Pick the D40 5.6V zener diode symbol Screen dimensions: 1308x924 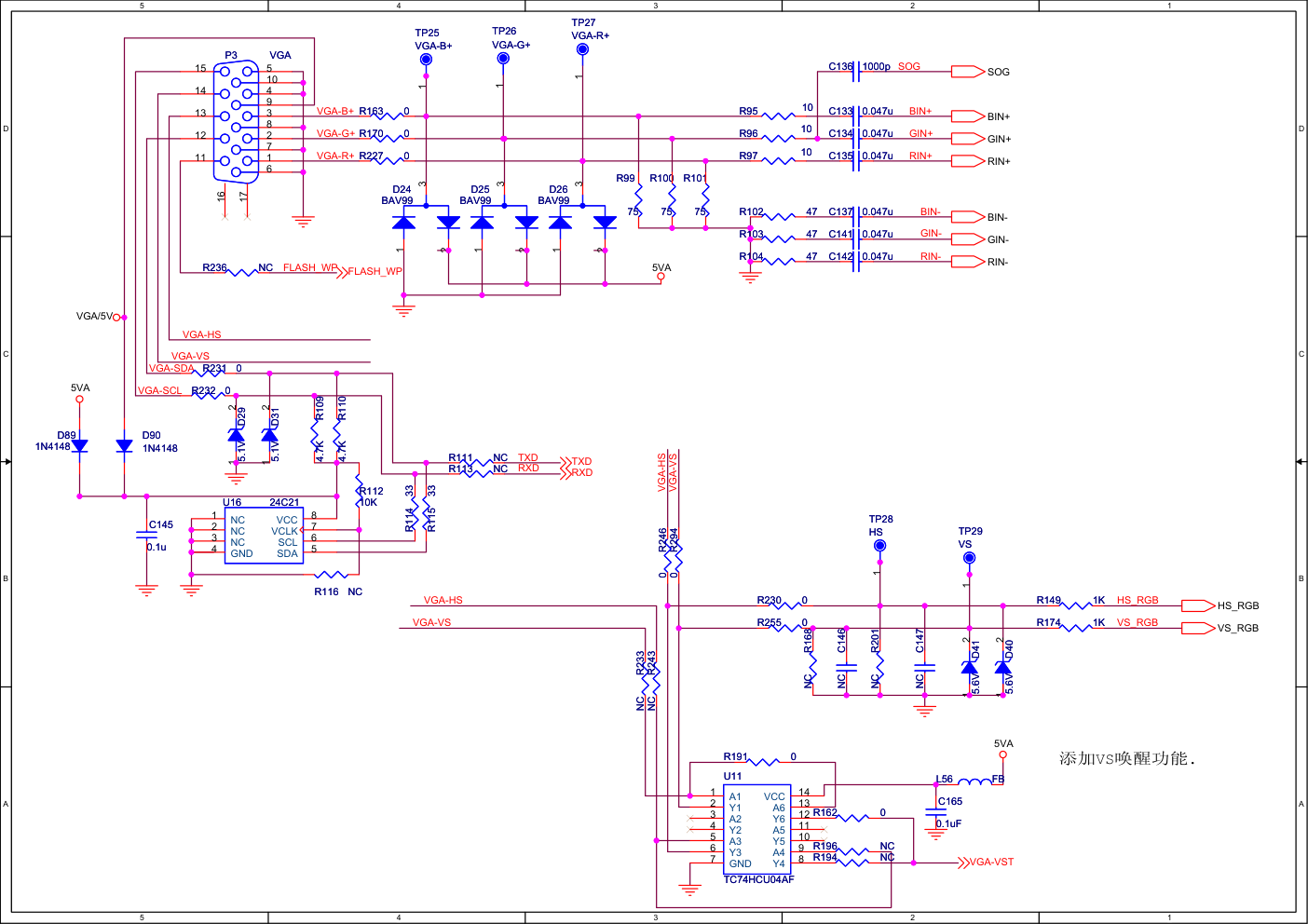[1002, 667]
